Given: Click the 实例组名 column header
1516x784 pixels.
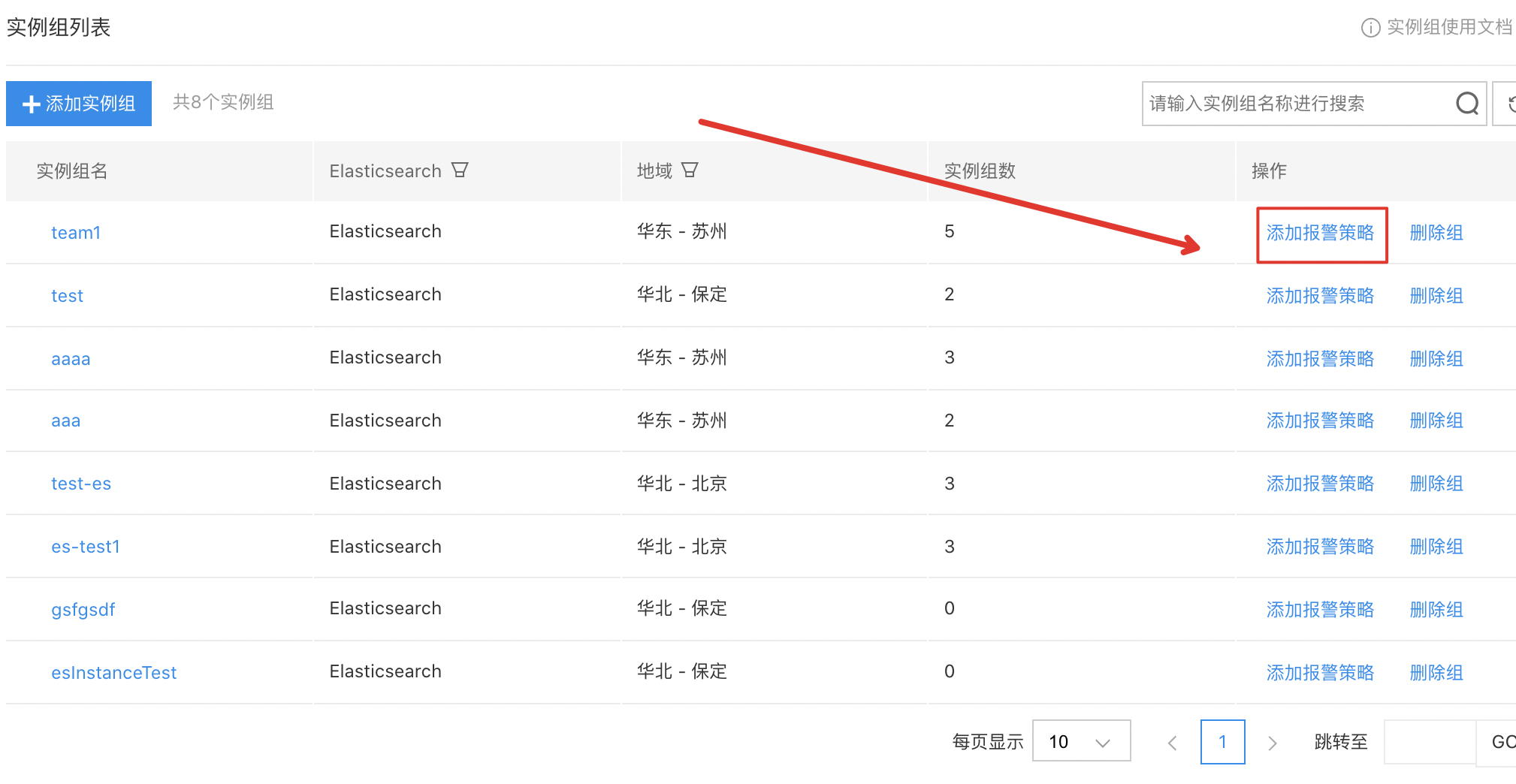Looking at the screenshot, I should 72,171.
